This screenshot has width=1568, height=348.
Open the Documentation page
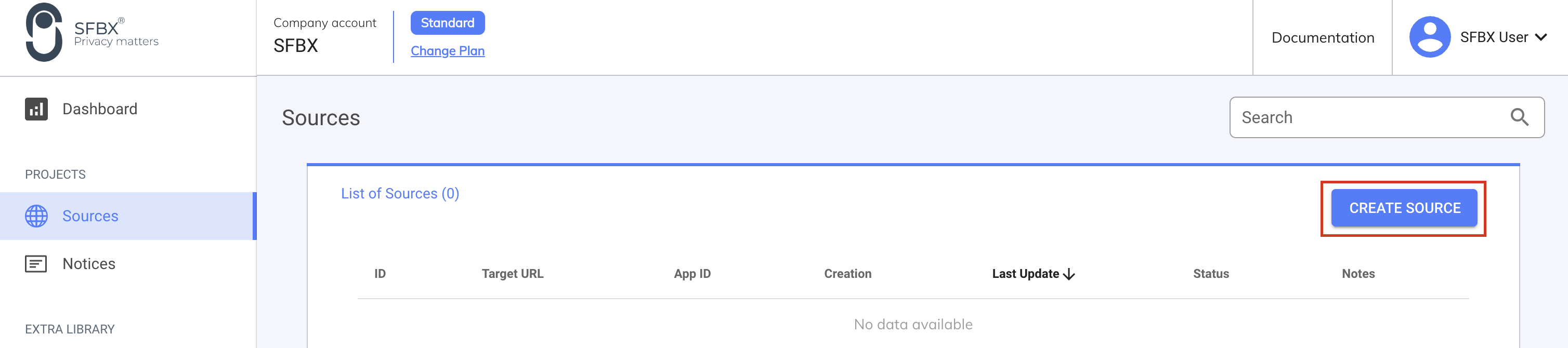pos(1322,37)
